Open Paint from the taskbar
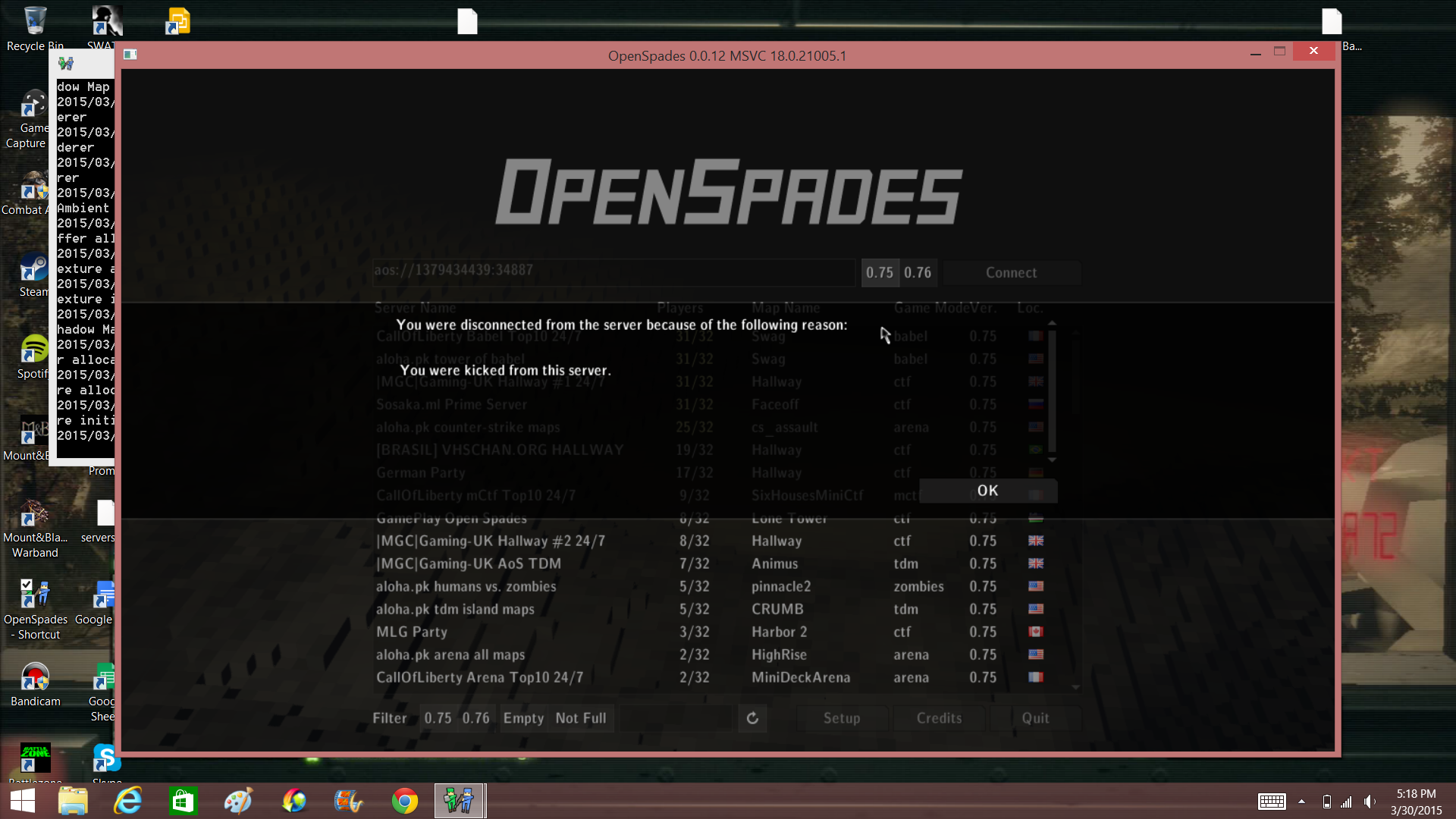This screenshot has height=819, width=1456. tap(237, 800)
